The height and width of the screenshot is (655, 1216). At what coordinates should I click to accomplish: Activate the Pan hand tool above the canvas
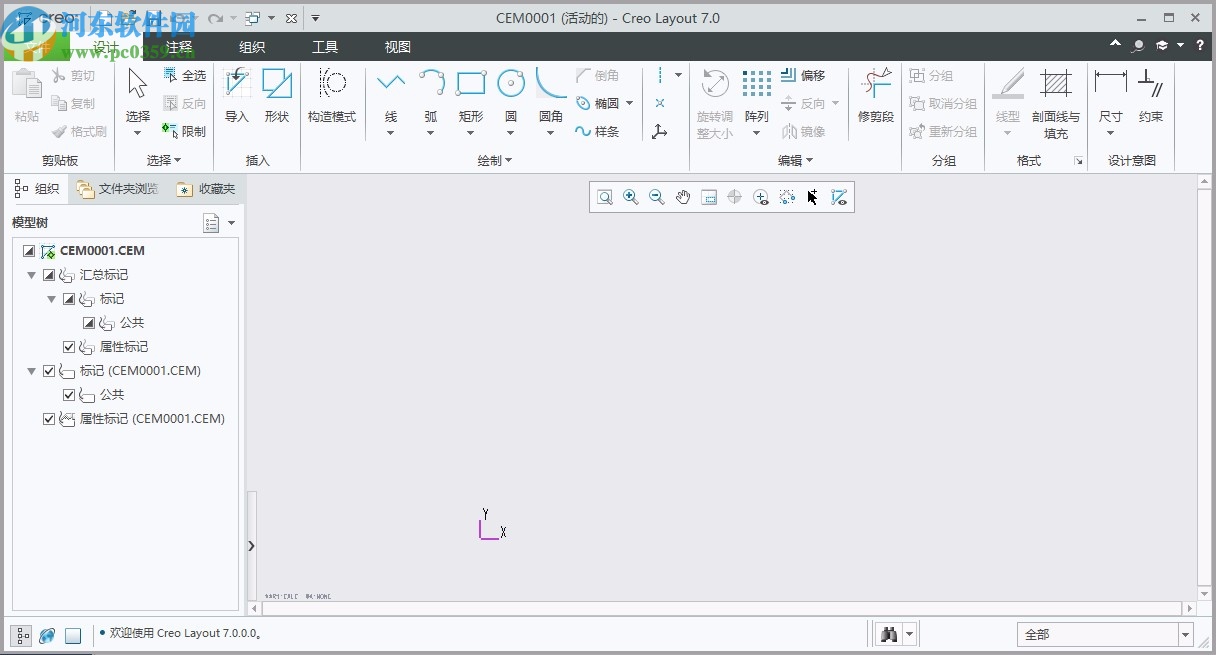[683, 197]
